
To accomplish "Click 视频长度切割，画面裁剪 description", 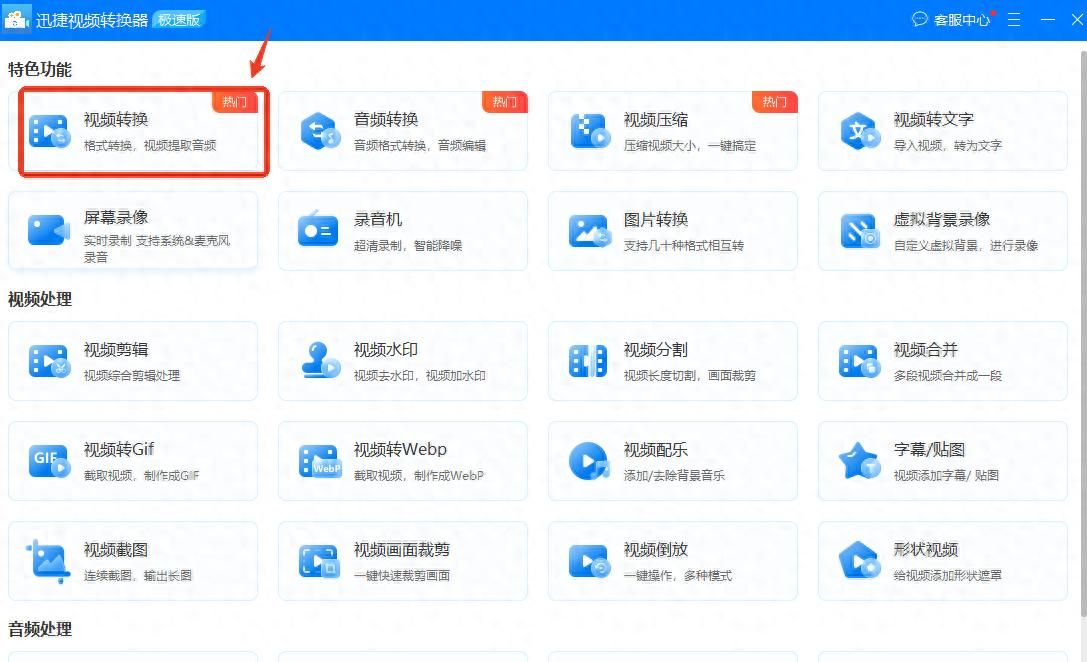I will point(690,375).
